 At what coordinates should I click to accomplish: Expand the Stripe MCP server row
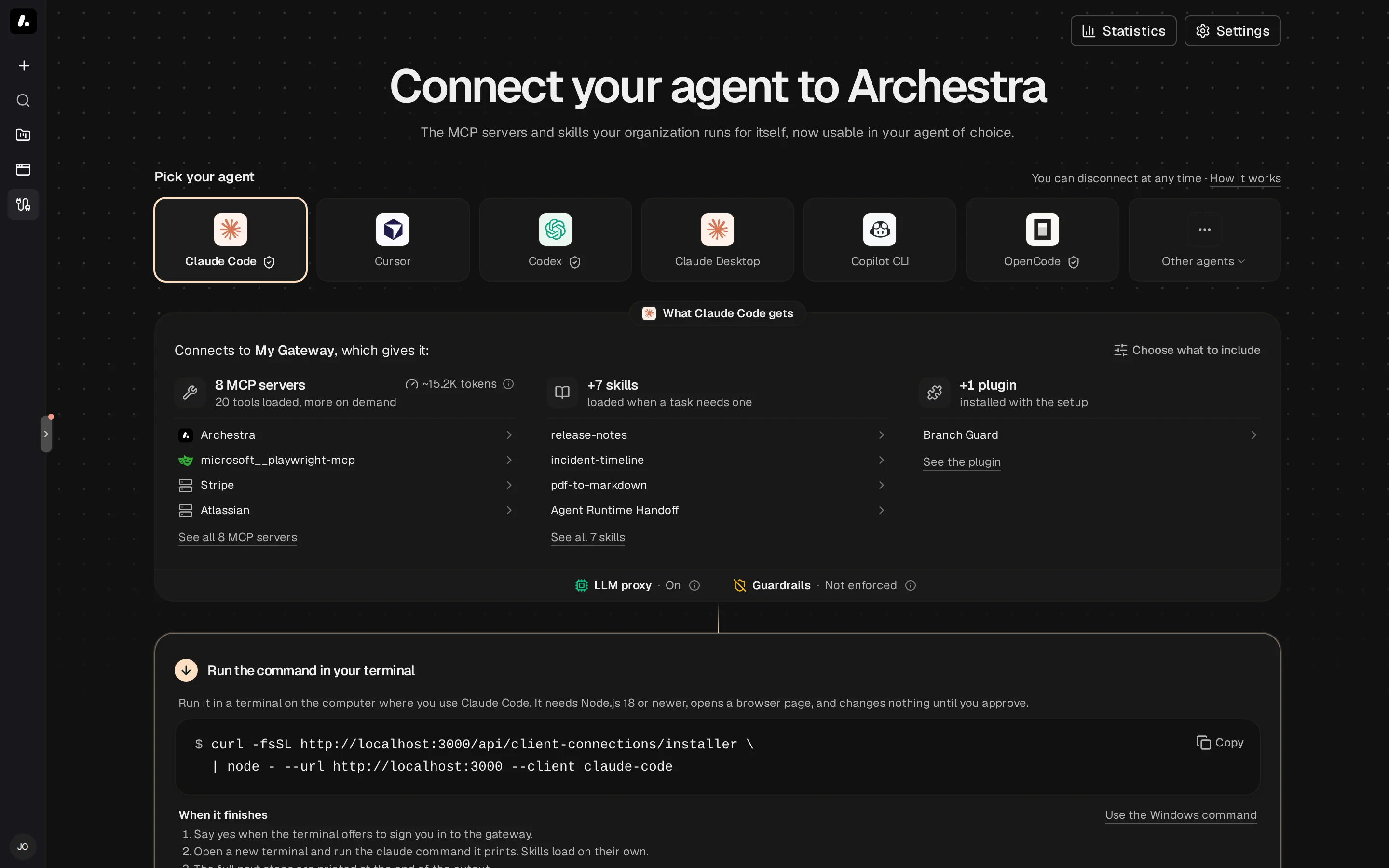pyautogui.click(x=345, y=485)
